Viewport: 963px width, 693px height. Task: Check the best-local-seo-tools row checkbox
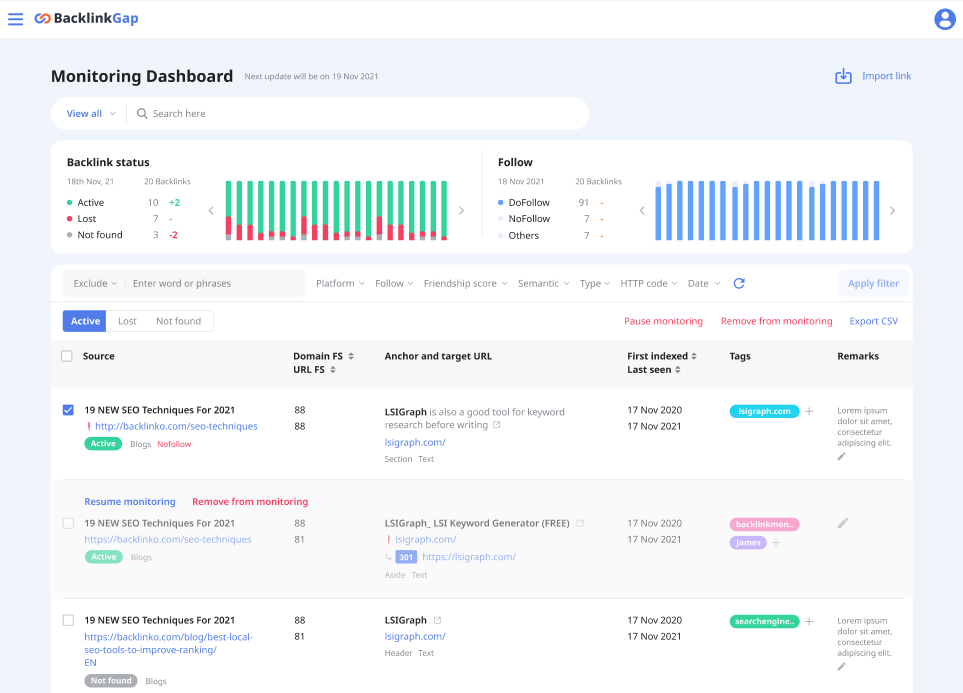click(68, 621)
